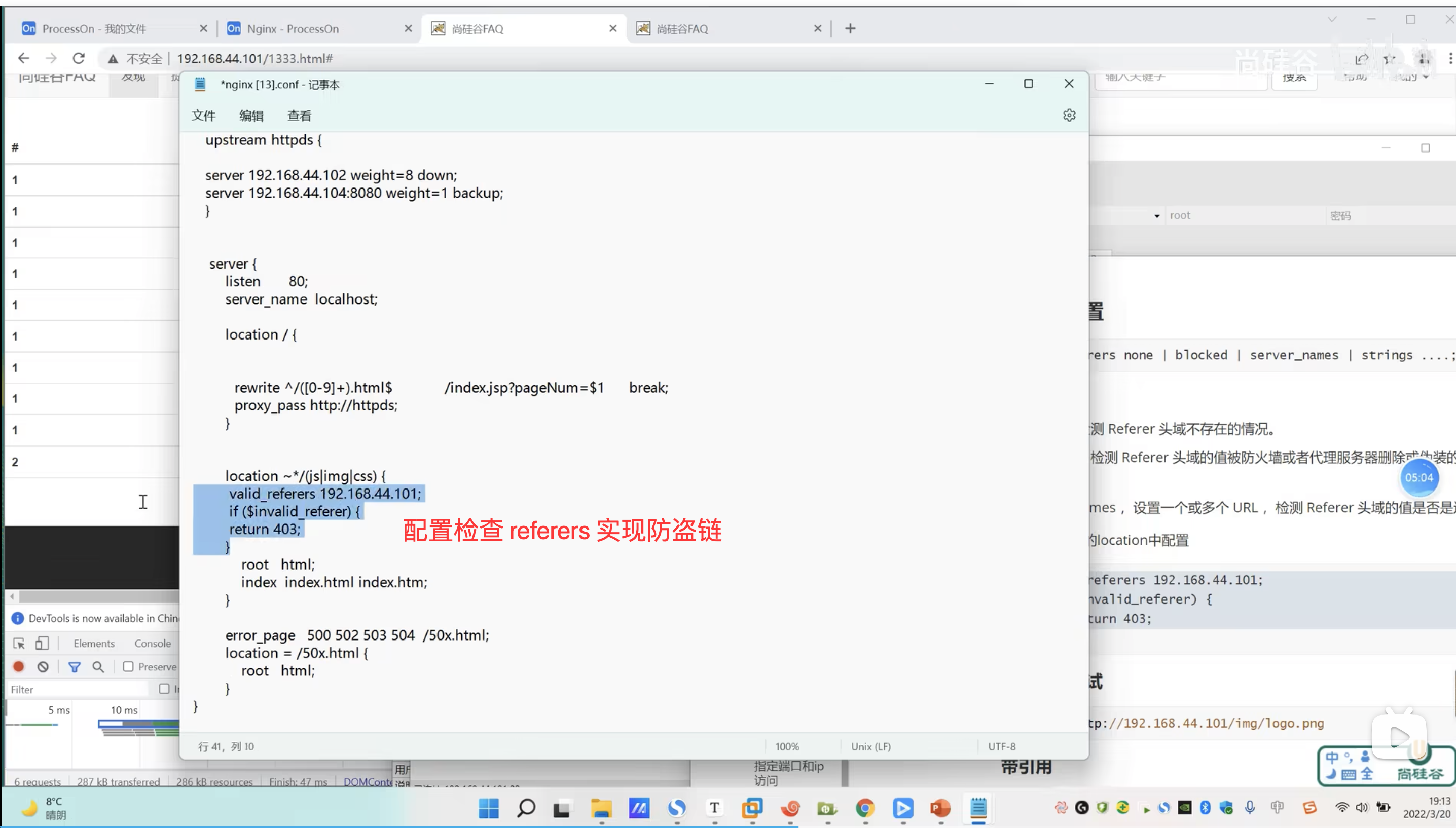1456x828 pixels.
Task: Enable the Preserve log checkbox
Action: point(129,666)
